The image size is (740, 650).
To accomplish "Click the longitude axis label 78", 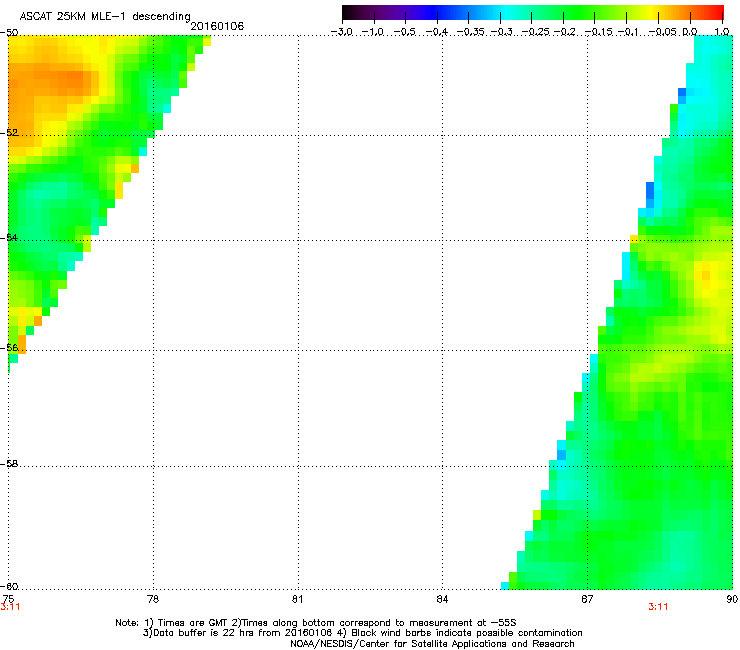I will point(153,599).
